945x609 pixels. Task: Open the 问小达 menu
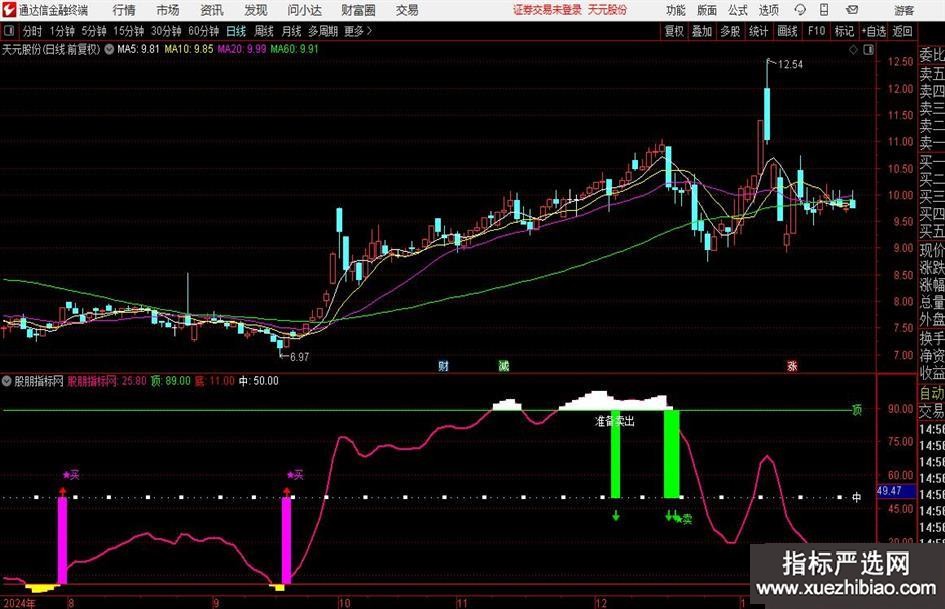(304, 10)
